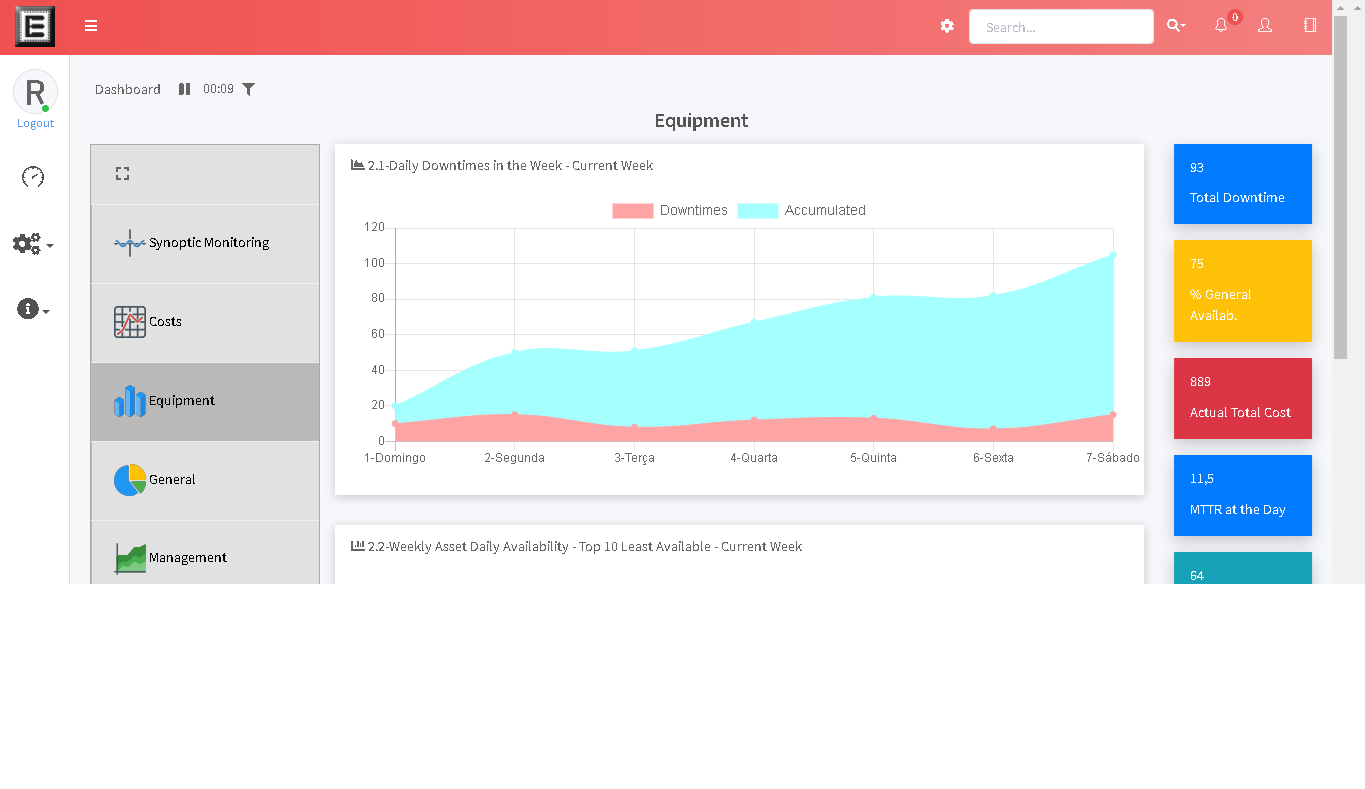Expand the menu panel to fullscreen

coord(122,172)
